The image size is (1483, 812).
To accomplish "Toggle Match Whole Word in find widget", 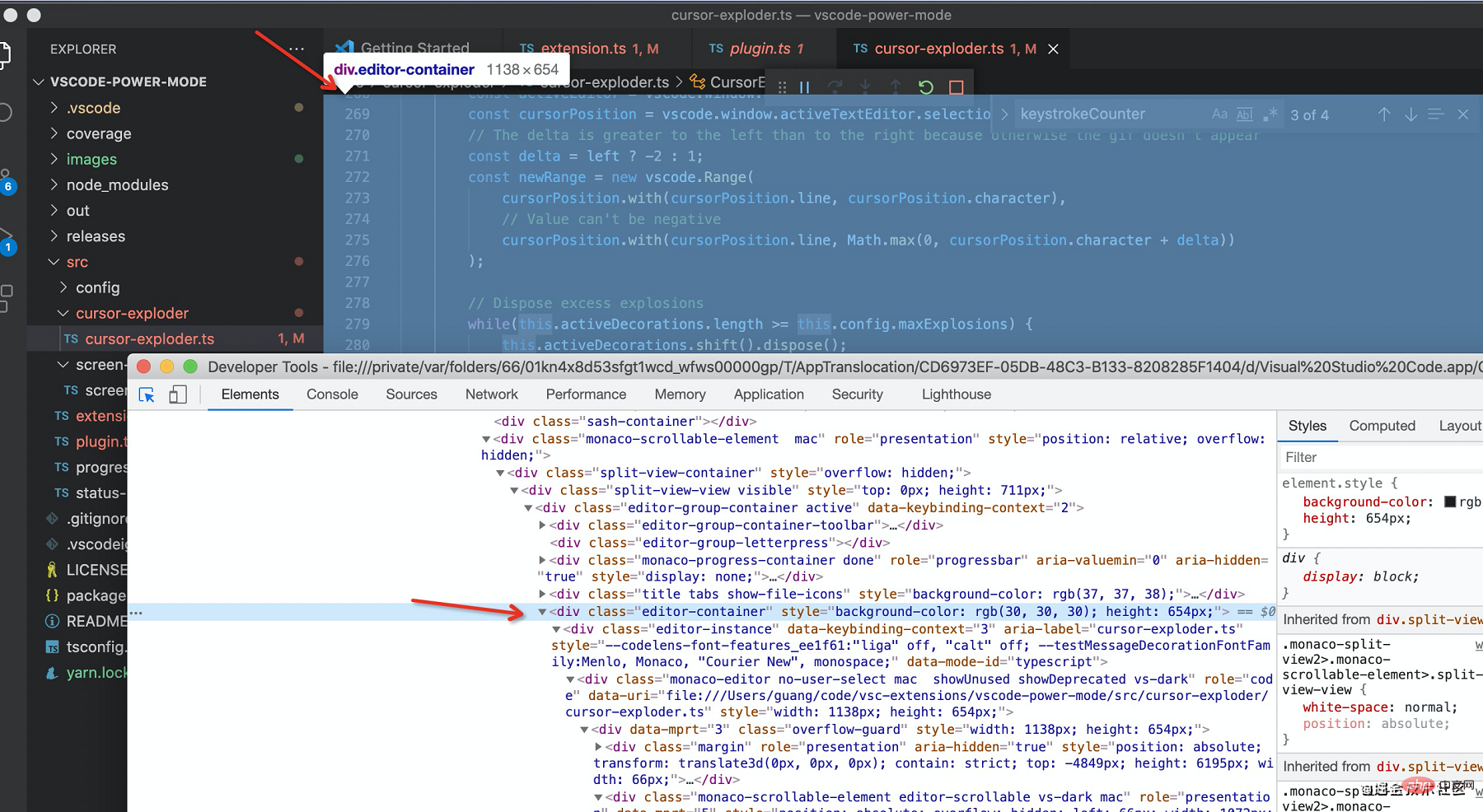I will [x=1245, y=114].
